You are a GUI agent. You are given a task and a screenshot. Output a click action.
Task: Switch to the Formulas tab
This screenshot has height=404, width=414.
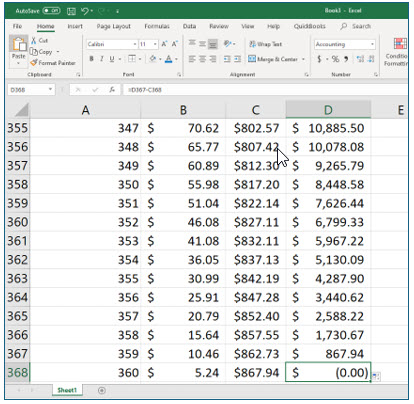[x=157, y=26]
